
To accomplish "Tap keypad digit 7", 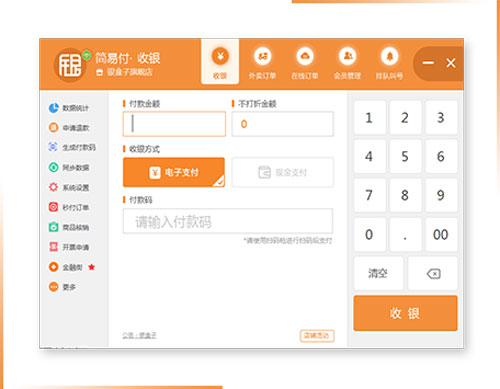I will tap(370, 195).
